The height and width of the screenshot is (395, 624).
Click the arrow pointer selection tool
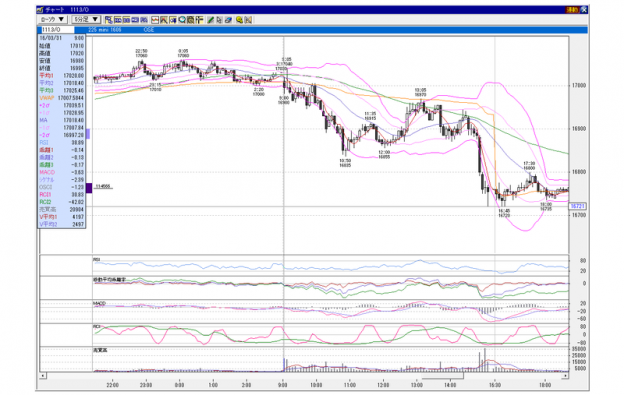tap(219, 20)
